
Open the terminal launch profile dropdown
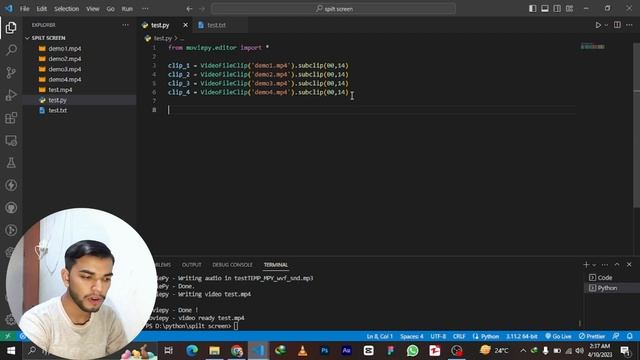pos(594,265)
